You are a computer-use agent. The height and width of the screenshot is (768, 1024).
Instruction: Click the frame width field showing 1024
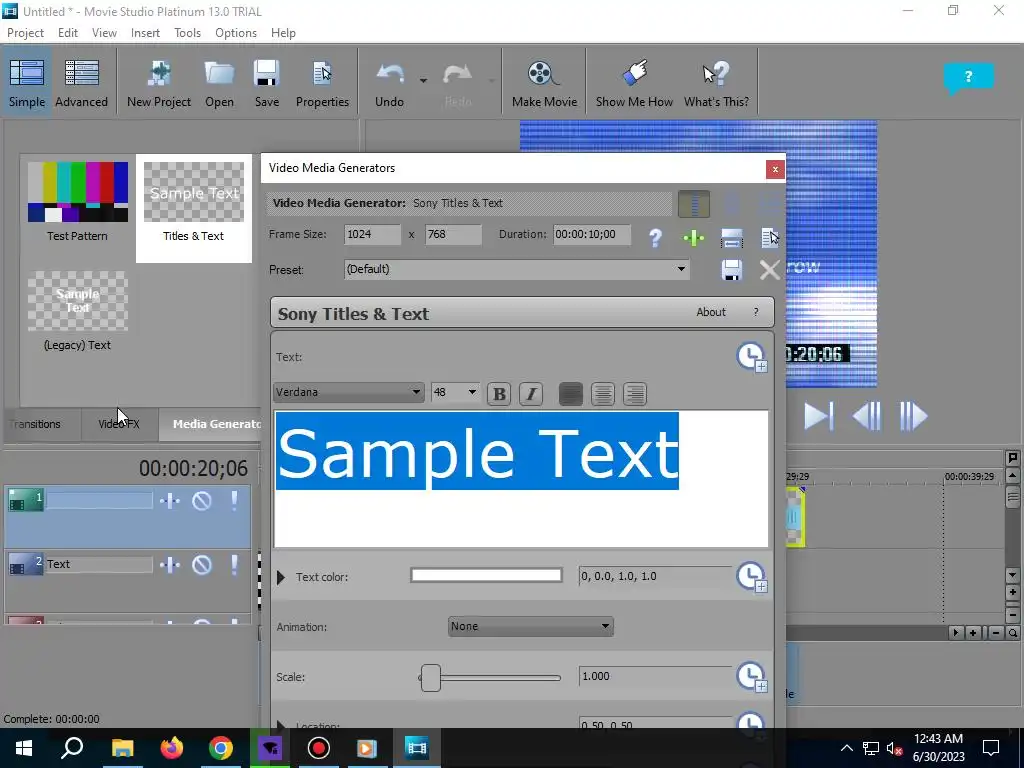coord(372,234)
